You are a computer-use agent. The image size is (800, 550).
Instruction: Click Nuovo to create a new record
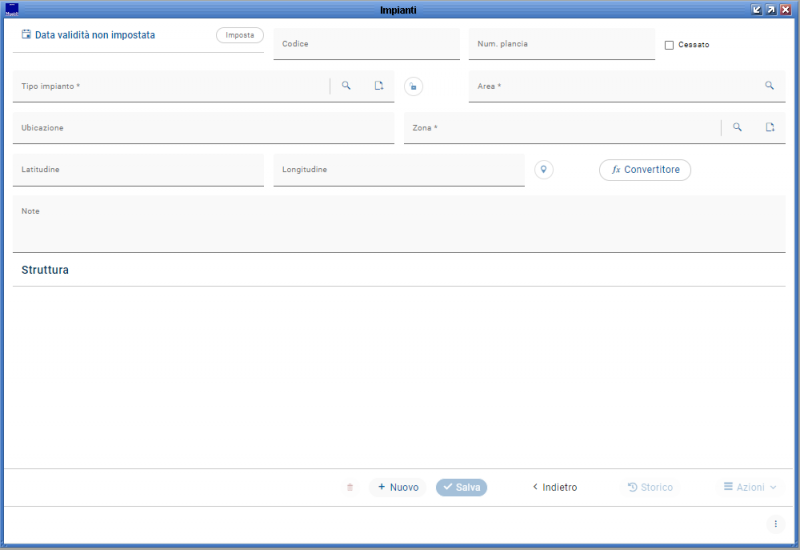pos(398,488)
